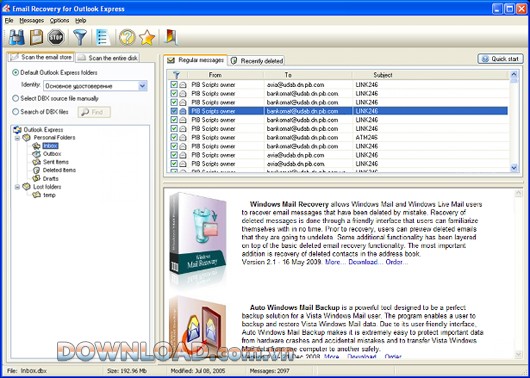Click the temp folder icon
Screen dimensions: 530x378
tap(37, 195)
